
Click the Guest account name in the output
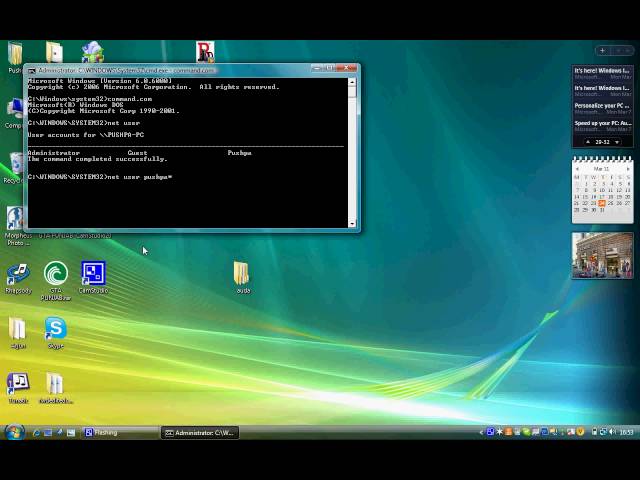(x=137, y=153)
